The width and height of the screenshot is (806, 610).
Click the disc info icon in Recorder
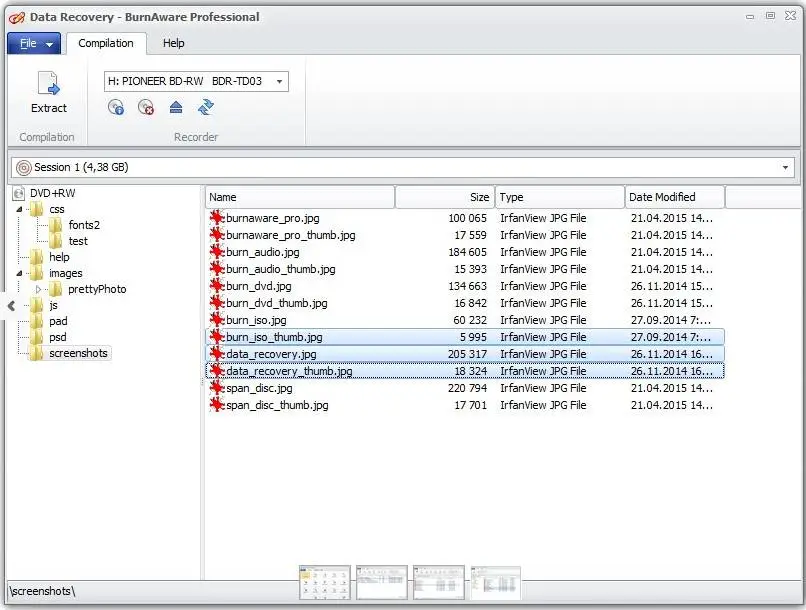coord(116,107)
